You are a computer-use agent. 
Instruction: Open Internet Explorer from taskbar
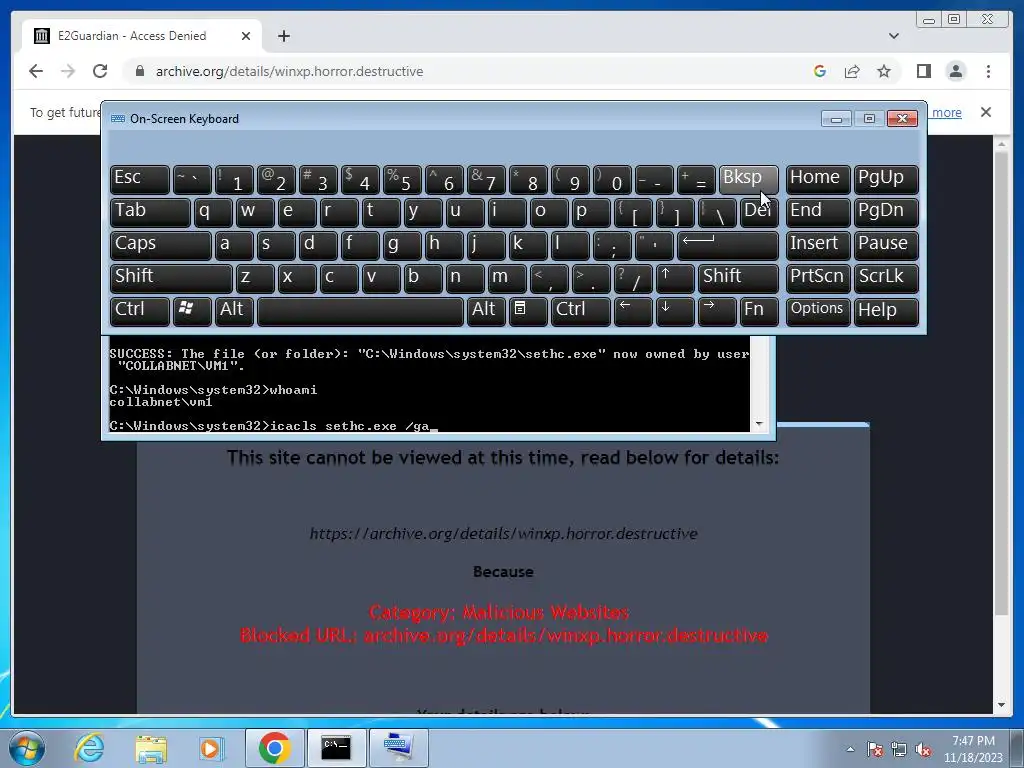pyautogui.click(x=89, y=748)
